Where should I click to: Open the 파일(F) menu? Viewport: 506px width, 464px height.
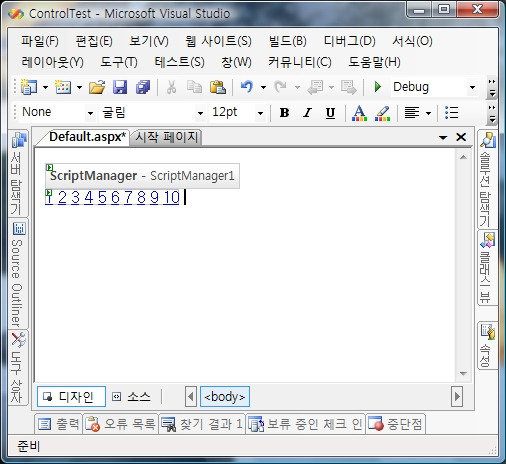[40, 41]
